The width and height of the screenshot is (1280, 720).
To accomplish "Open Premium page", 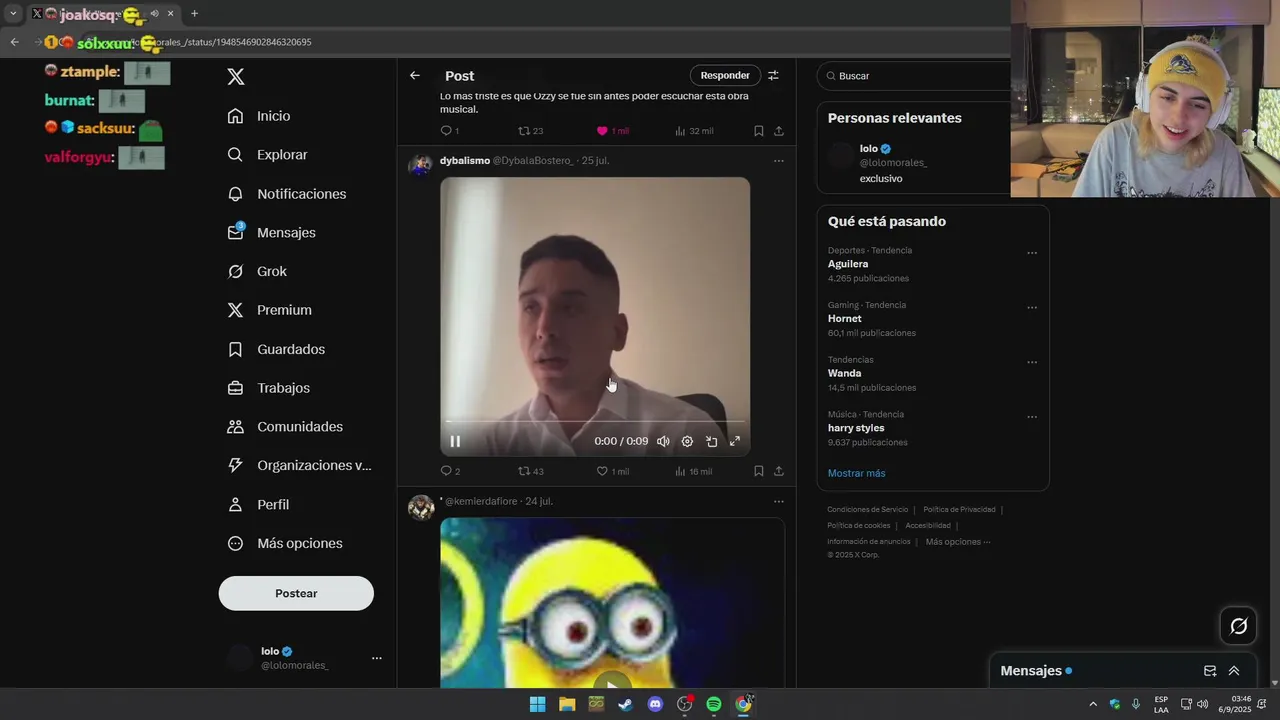I will tap(269, 310).
